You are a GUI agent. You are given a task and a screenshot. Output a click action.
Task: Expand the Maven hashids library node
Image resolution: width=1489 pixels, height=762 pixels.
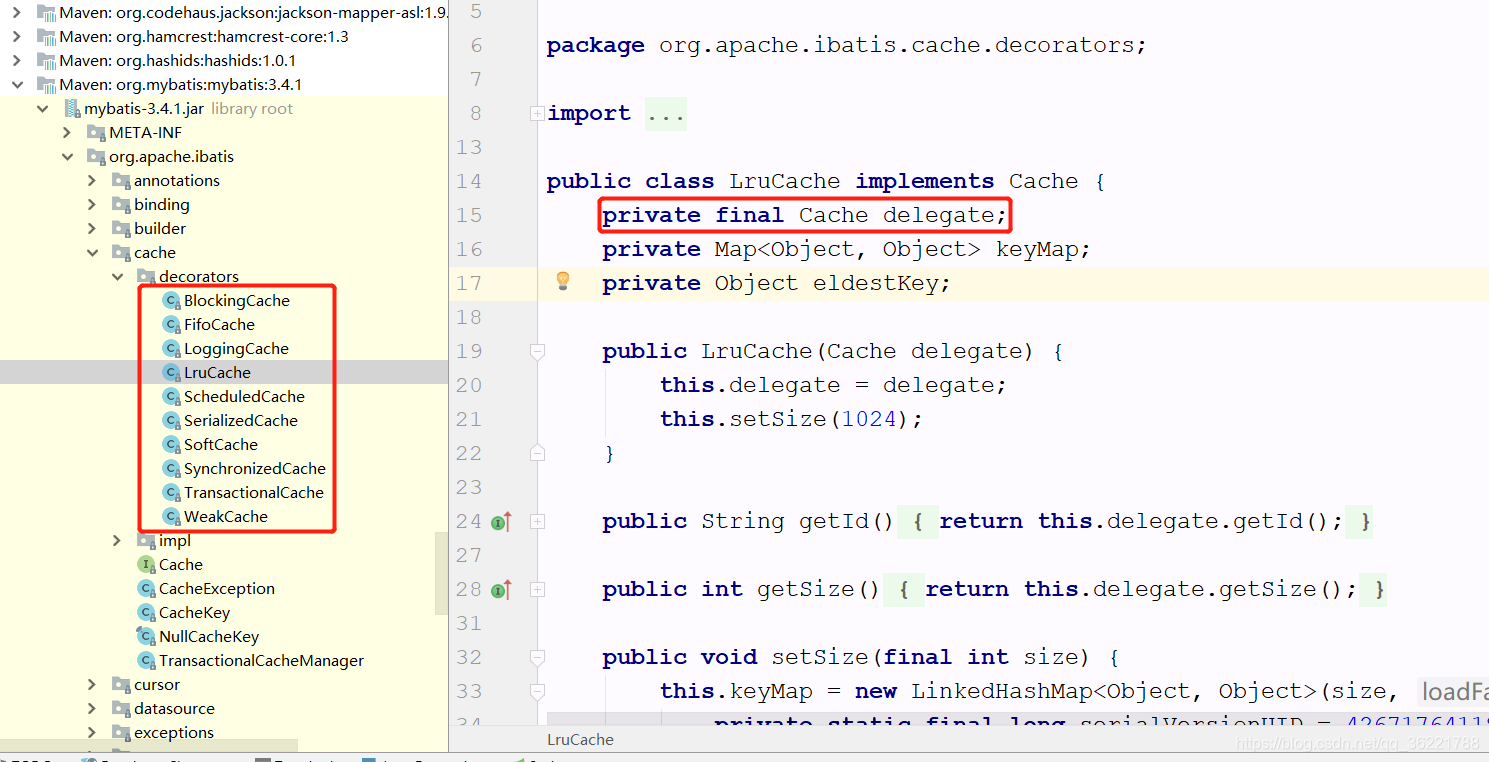[x=17, y=60]
